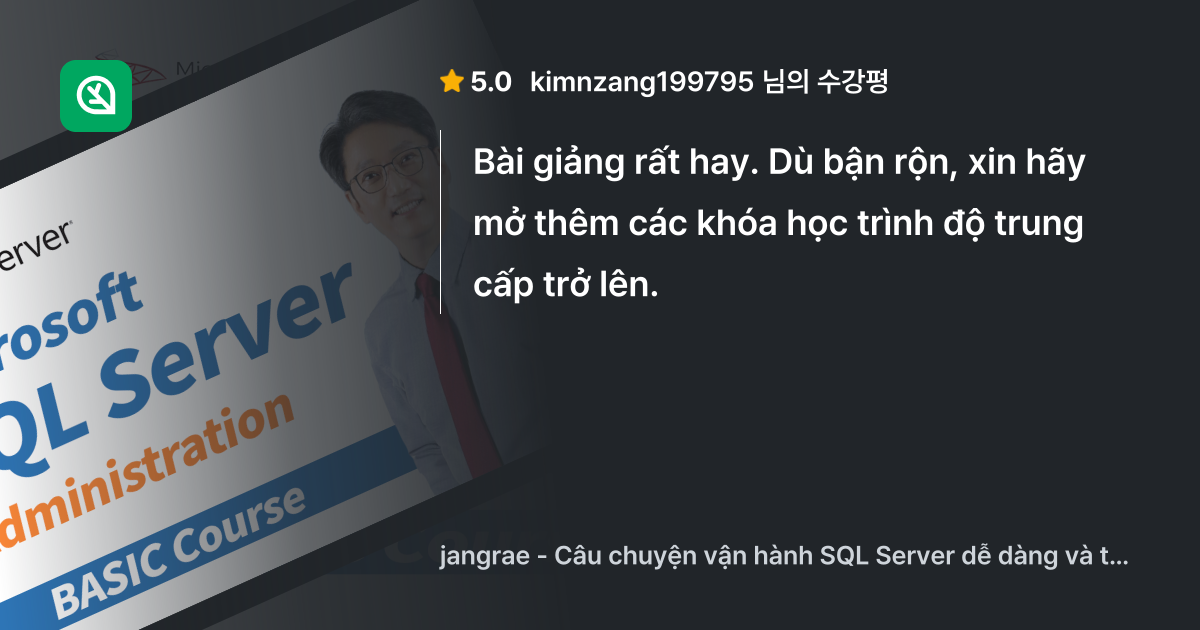Click the vertical divider beside the review

click(440, 222)
